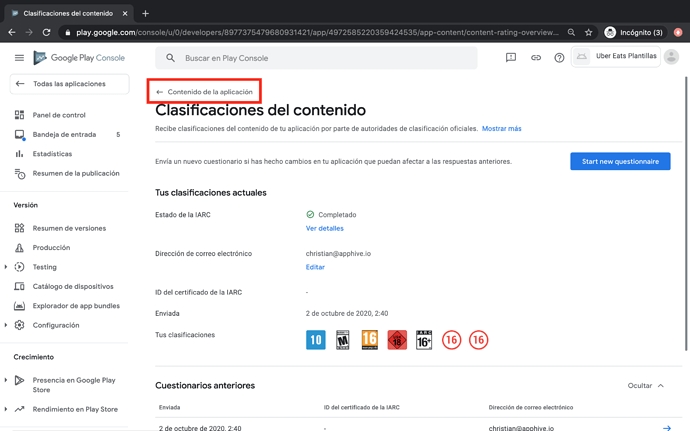Viewport: 690px width, 431px height.
Task: Click the blue 10 rating badge
Action: [x=316, y=340]
